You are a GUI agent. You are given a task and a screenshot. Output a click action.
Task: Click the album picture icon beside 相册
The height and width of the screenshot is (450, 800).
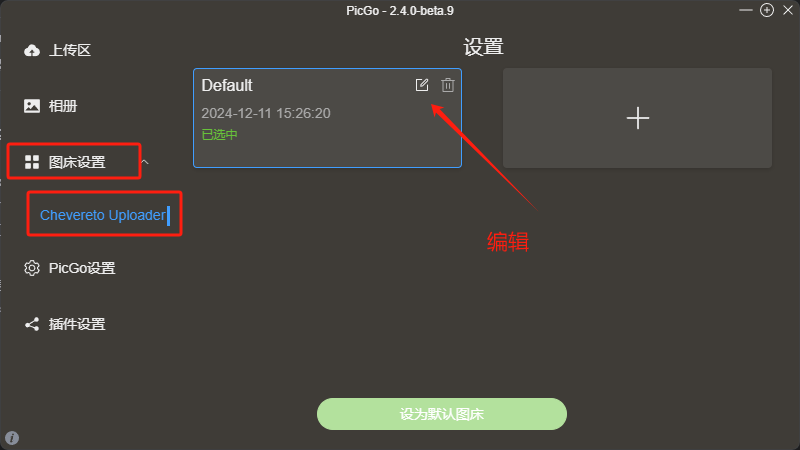coord(32,106)
